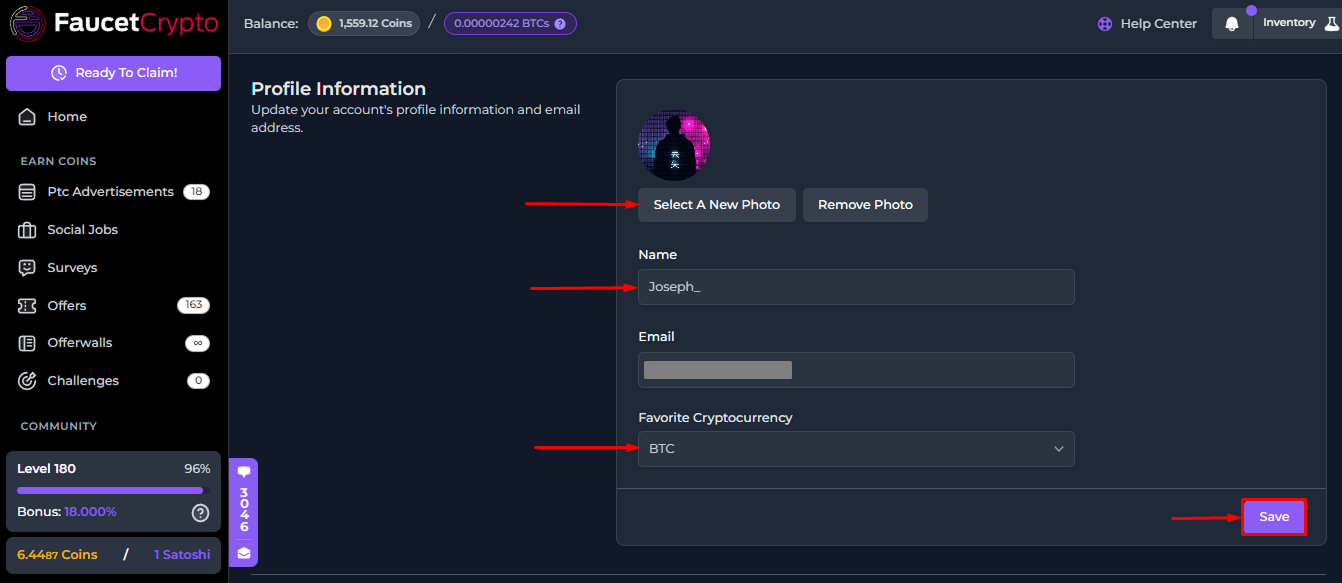The image size is (1342, 583).
Task: Click the Surveys smiley chat icon
Action: (x=27, y=268)
